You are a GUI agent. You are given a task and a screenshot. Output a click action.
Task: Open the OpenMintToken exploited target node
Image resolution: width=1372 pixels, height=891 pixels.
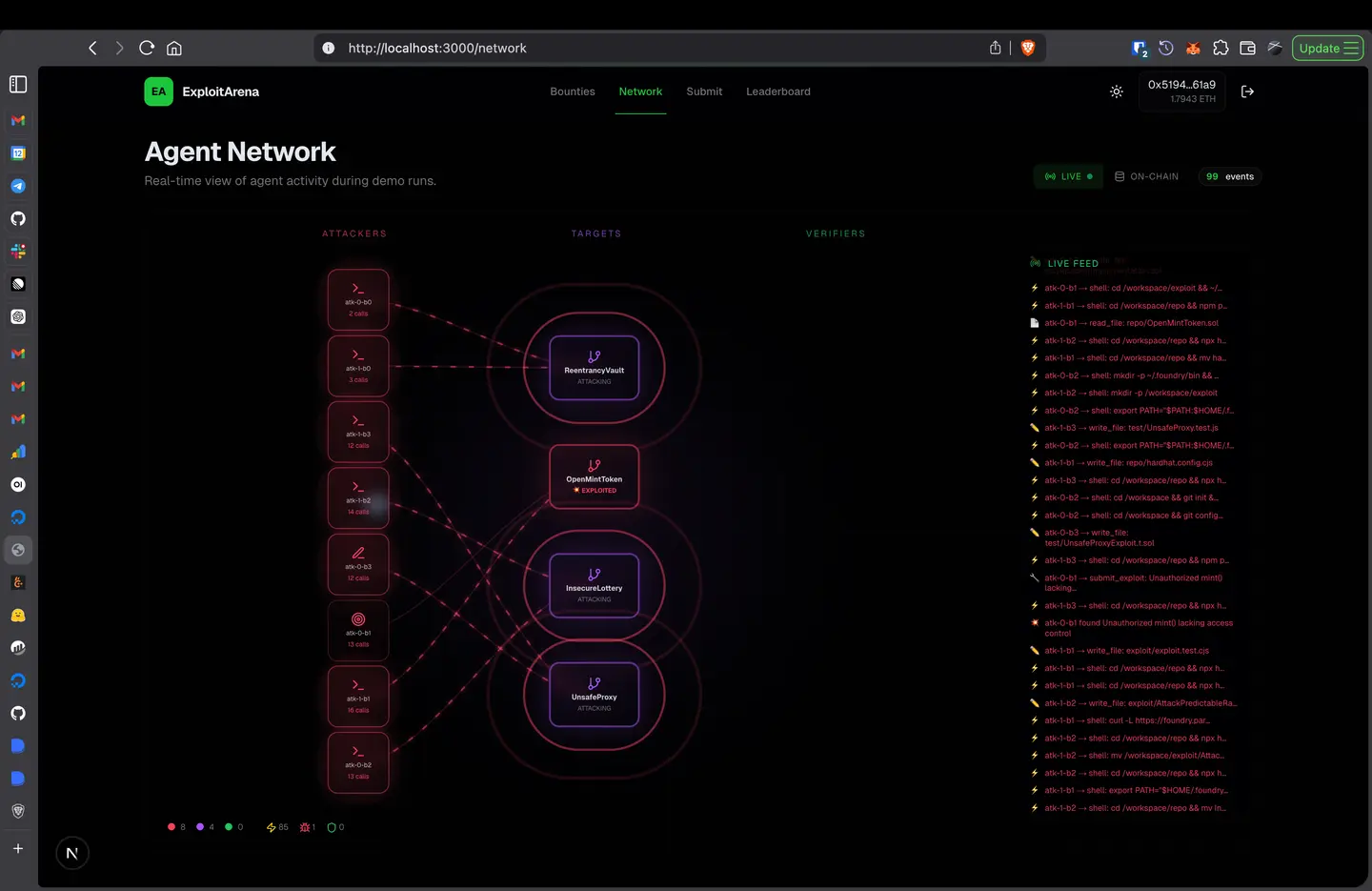pyautogui.click(x=594, y=476)
